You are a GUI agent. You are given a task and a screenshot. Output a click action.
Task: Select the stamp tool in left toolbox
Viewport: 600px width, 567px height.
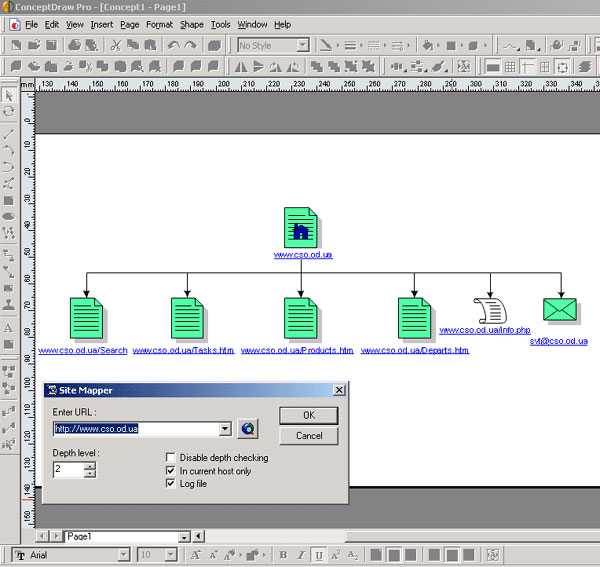click(9, 305)
